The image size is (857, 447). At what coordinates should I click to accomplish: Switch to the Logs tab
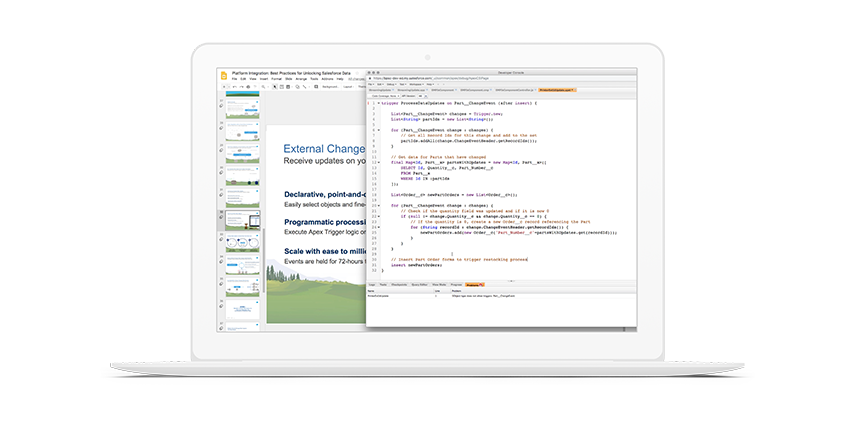pyautogui.click(x=372, y=285)
